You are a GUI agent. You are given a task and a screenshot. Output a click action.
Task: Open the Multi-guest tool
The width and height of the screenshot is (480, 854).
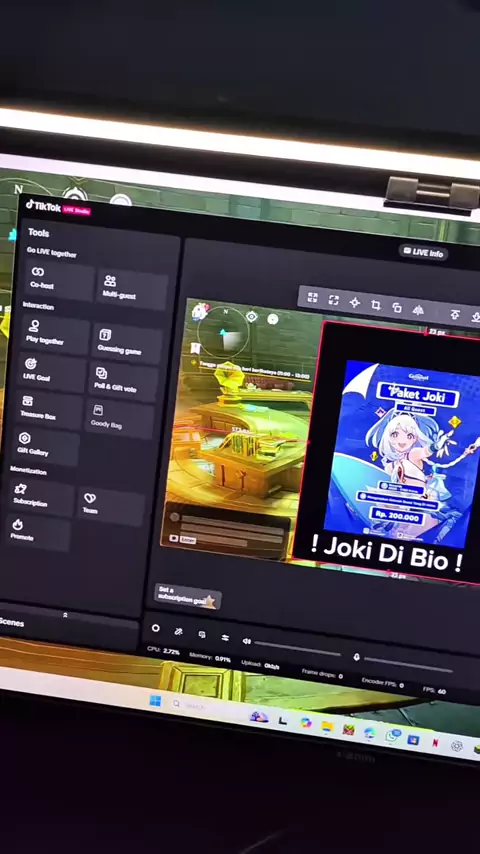(132, 289)
